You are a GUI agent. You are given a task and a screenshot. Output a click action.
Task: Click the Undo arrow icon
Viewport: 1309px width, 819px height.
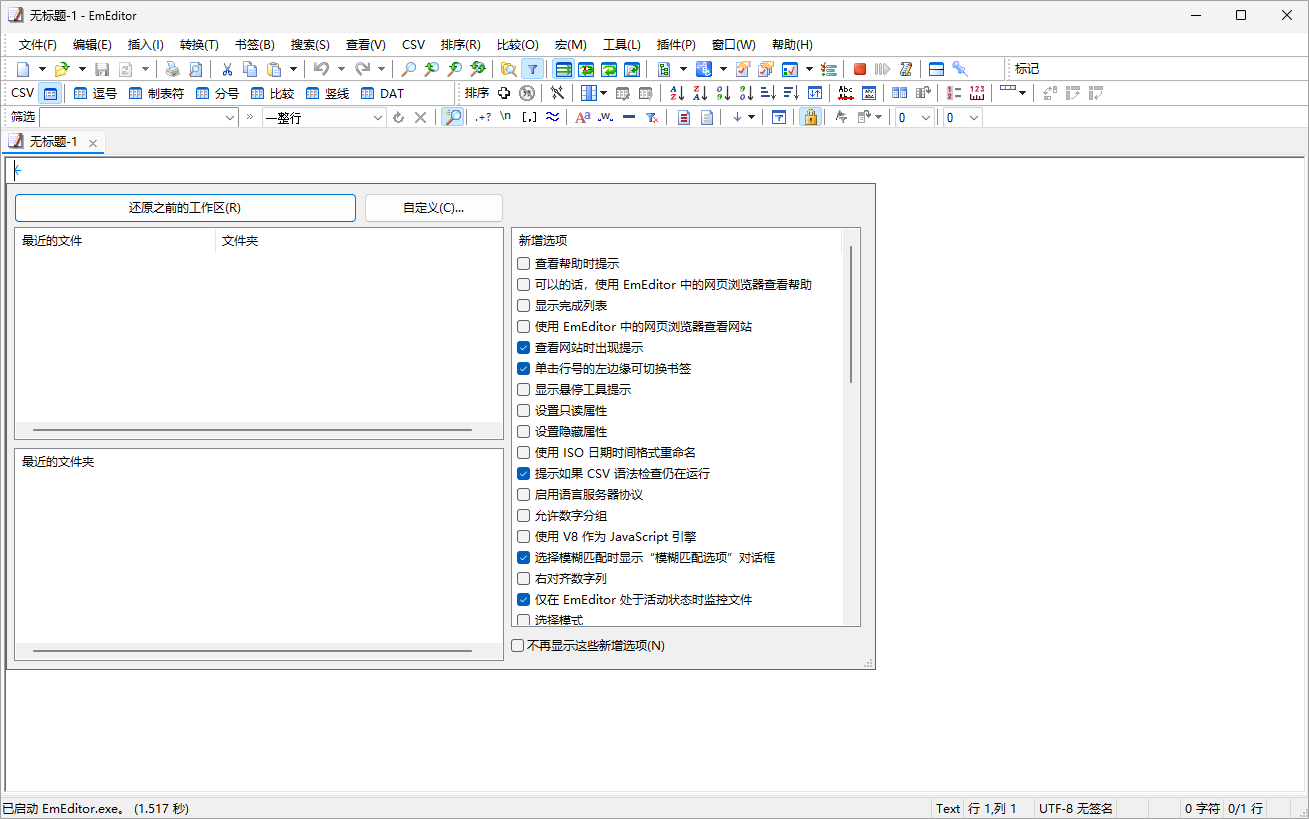tap(321, 69)
